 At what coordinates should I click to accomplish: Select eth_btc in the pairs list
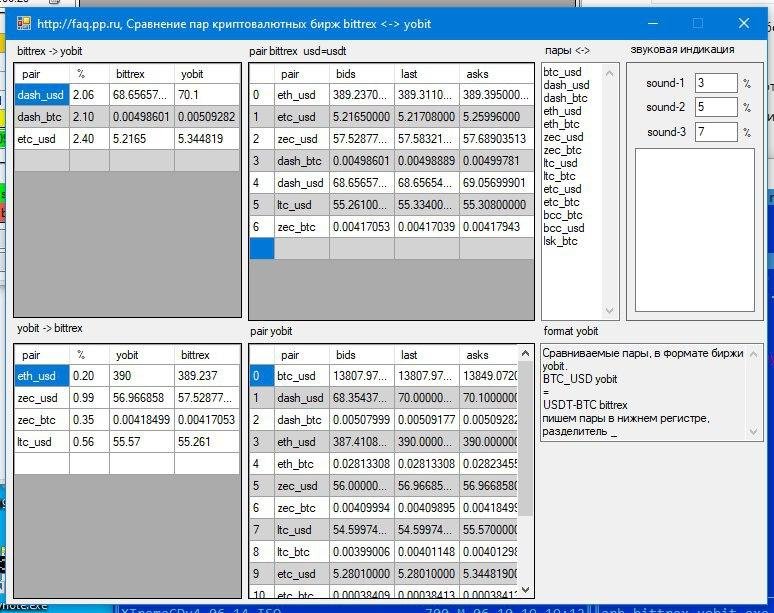point(561,124)
